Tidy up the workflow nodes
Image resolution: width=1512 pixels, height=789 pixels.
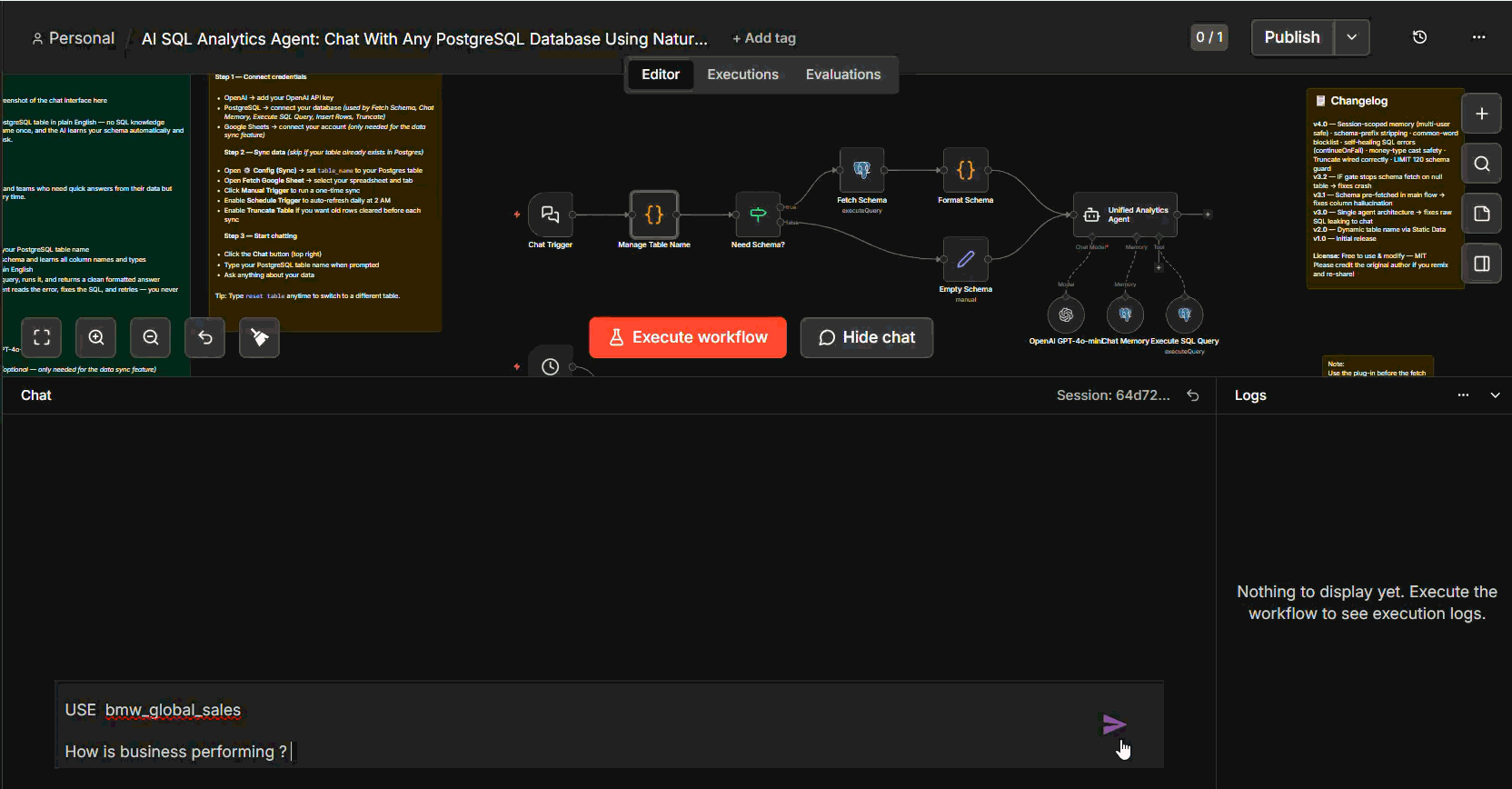tap(260, 338)
